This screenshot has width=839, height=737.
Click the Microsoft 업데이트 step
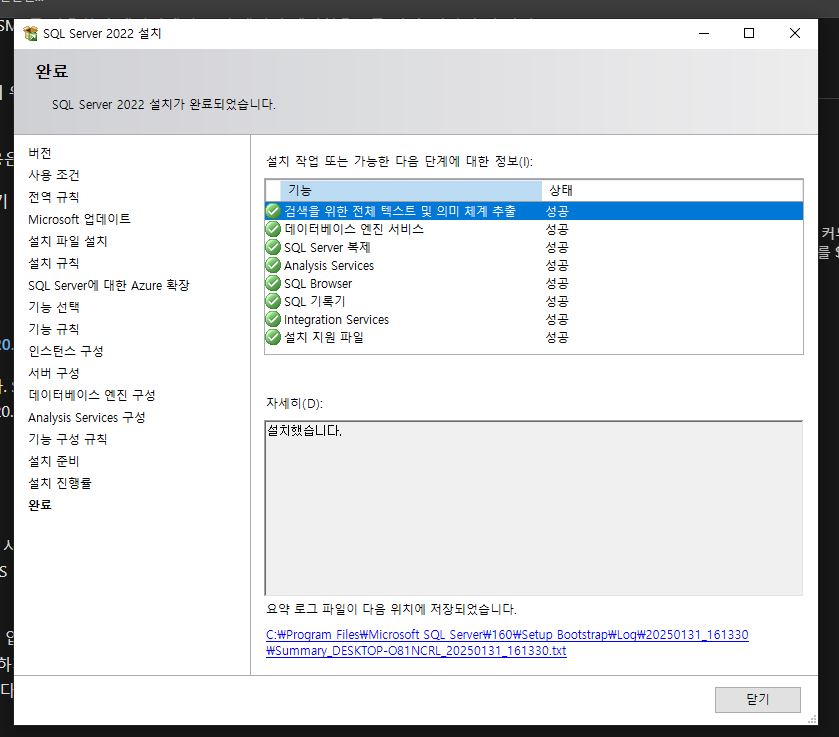[79, 219]
